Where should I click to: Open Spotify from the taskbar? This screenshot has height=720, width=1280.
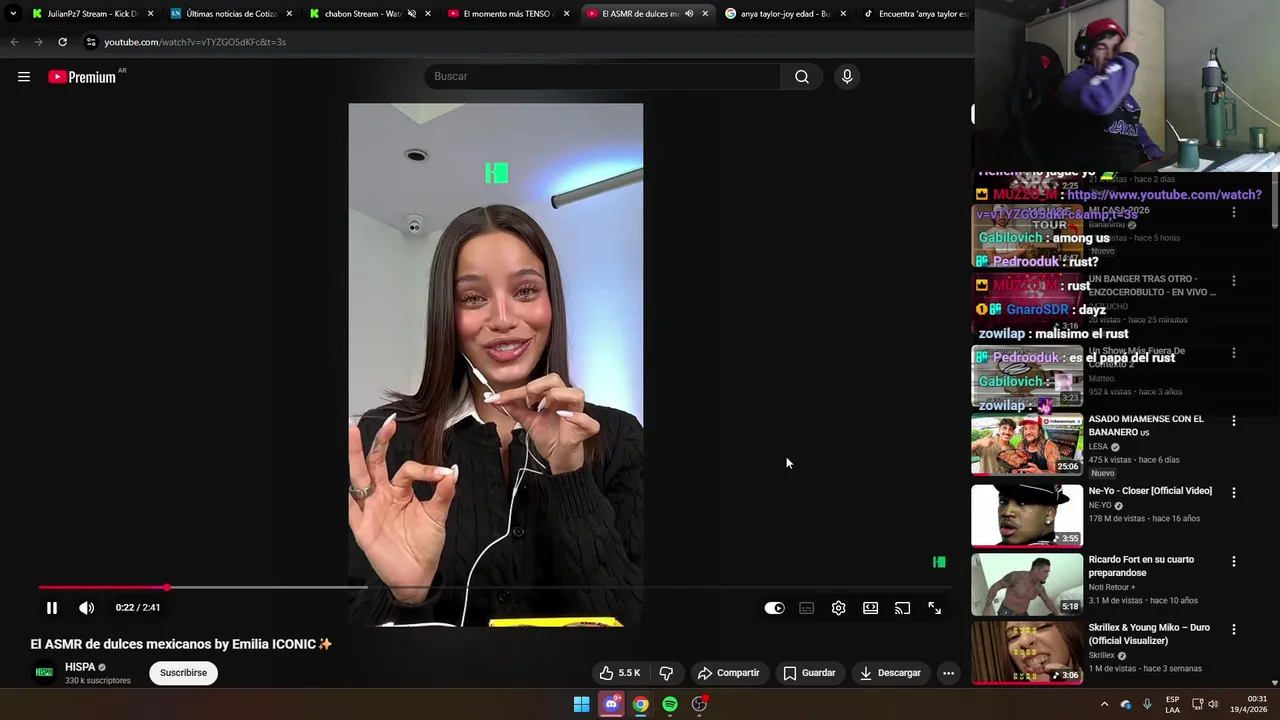point(670,704)
